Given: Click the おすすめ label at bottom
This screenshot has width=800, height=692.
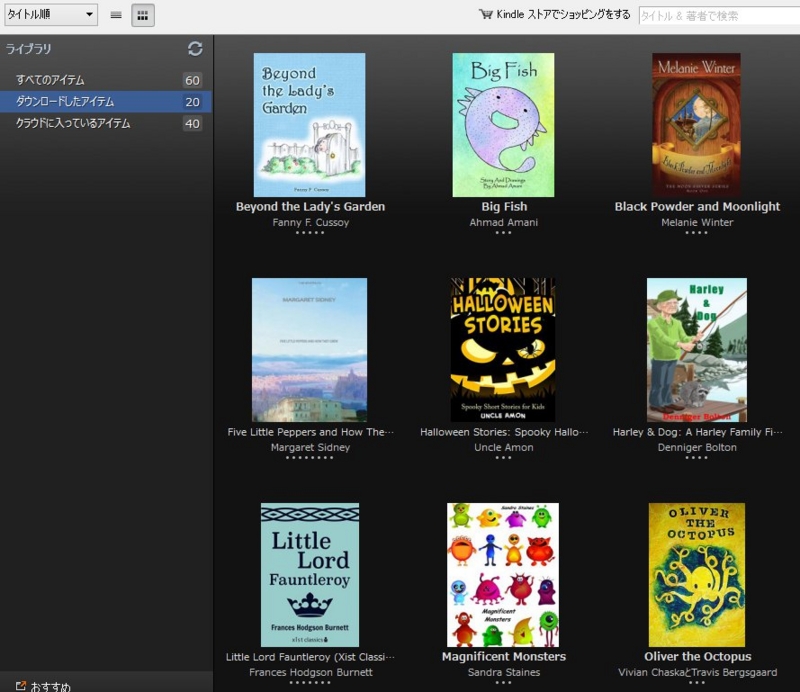Looking at the screenshot, I should tap(51, 686).
